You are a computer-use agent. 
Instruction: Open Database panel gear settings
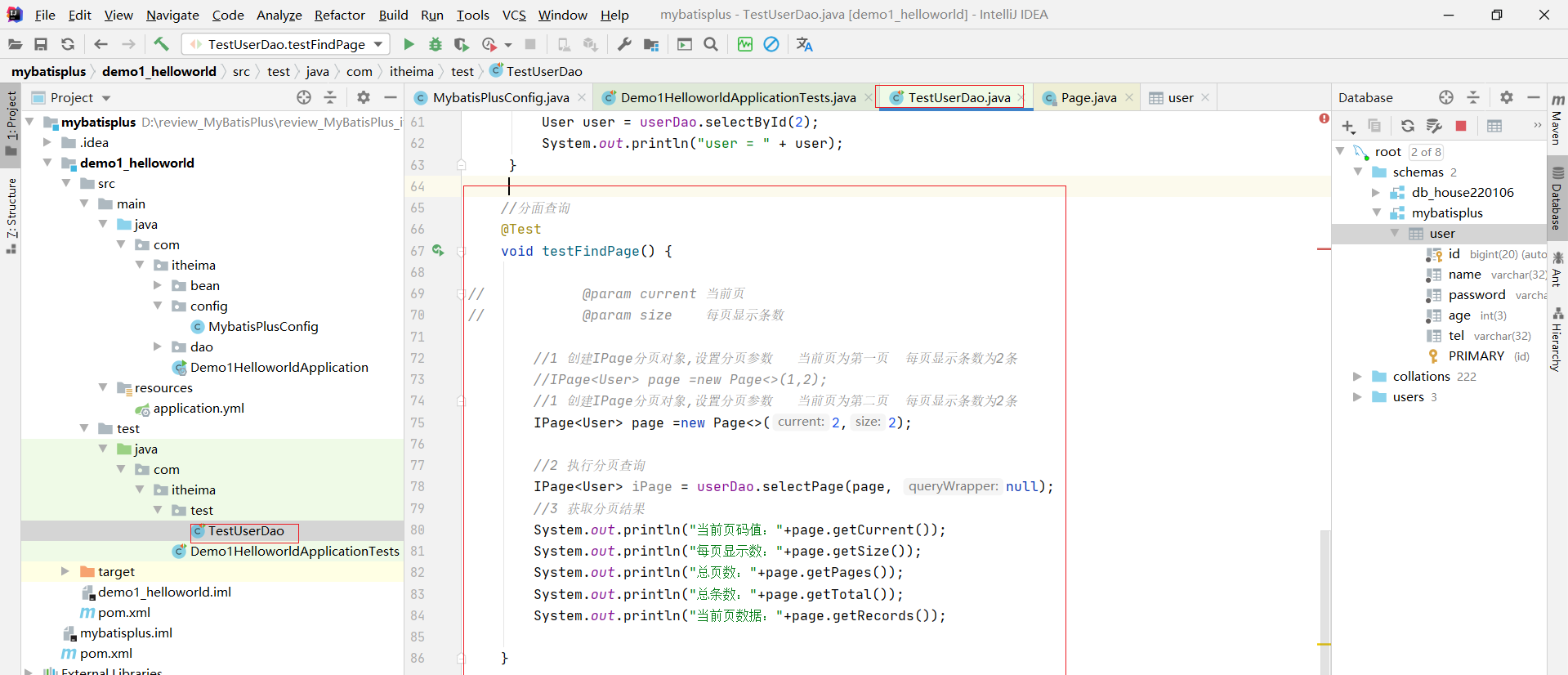(1507, 97)
